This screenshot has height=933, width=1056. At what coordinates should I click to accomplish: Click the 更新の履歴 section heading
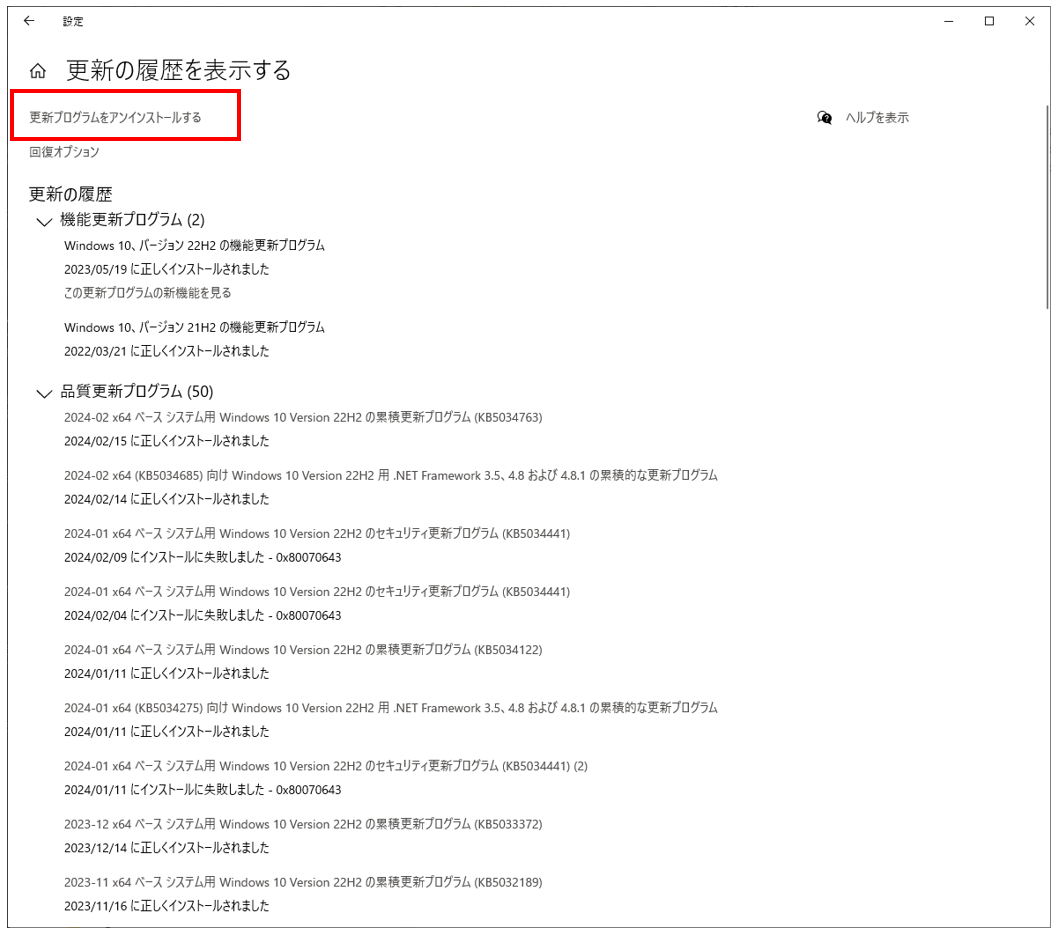70,194
